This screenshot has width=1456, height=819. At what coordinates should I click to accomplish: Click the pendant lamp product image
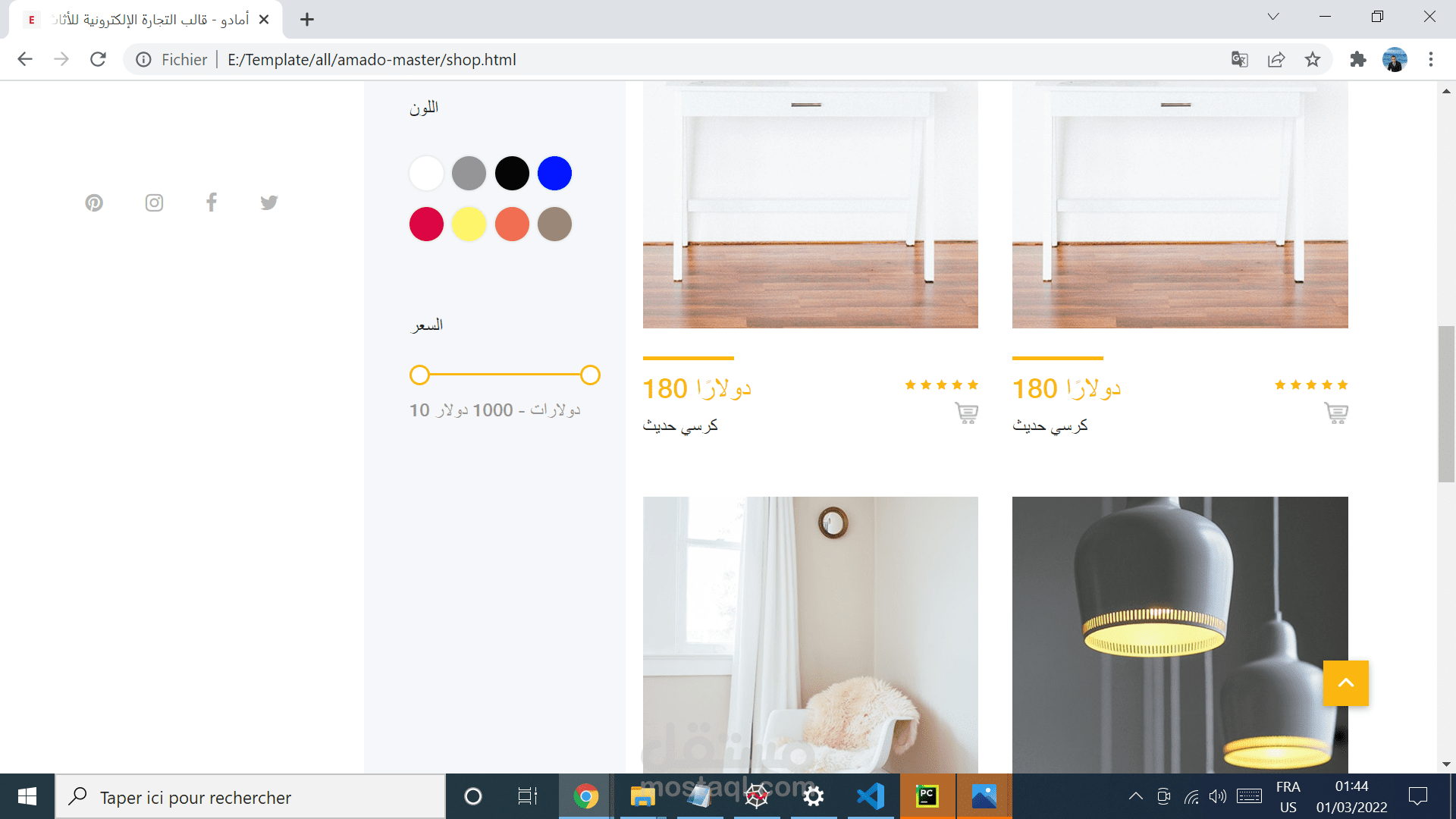pyautogui.click(x=1180, y=635)
